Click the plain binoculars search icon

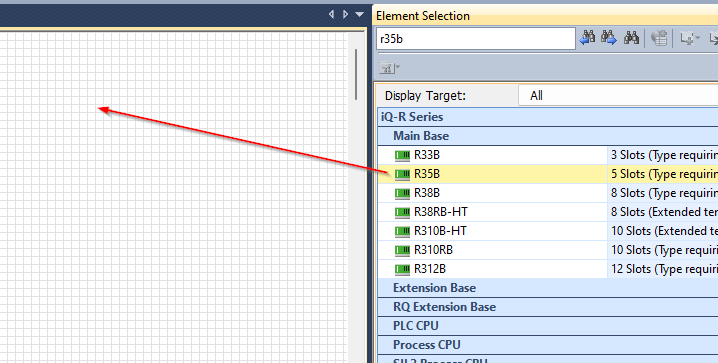[x=631, y=38]
